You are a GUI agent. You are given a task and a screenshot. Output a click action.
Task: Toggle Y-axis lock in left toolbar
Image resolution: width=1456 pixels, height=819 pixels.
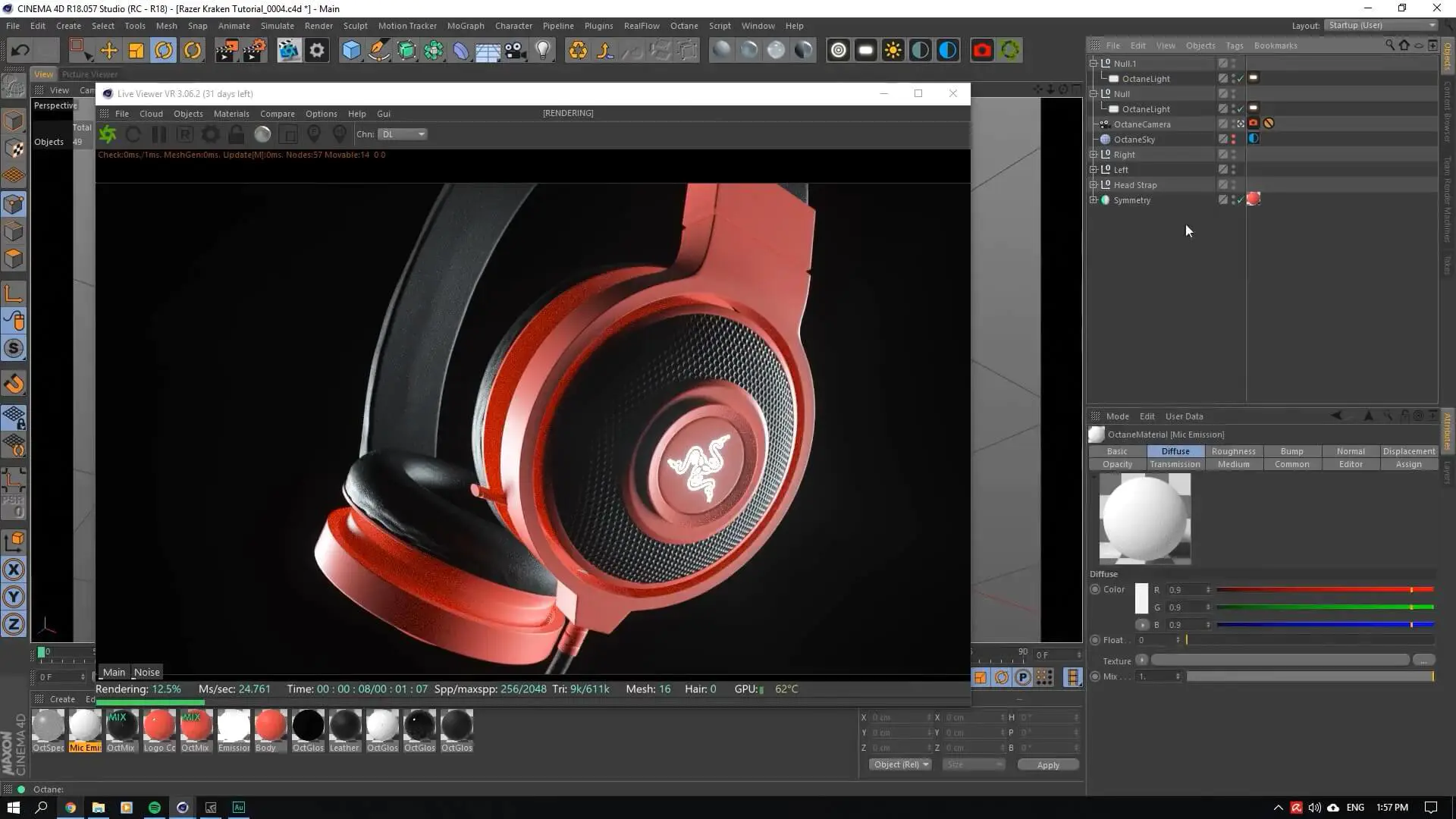point(14,597)
